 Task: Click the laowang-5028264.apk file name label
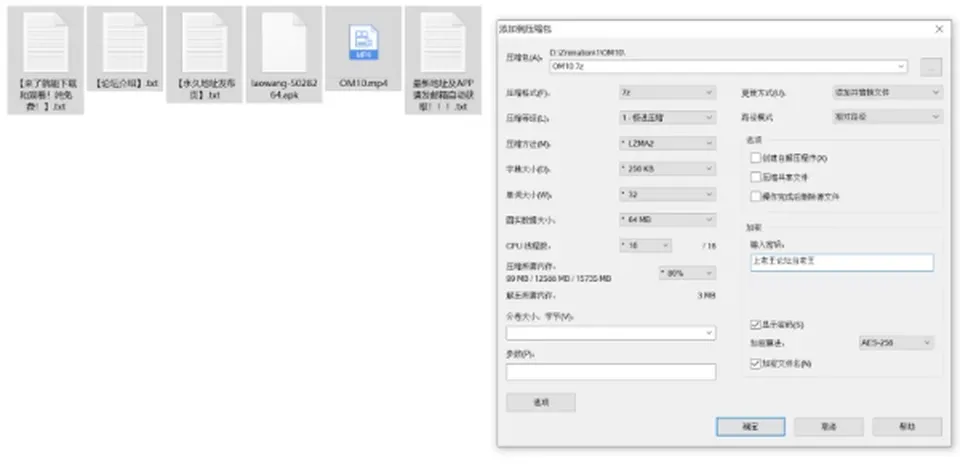click(284, 89)
